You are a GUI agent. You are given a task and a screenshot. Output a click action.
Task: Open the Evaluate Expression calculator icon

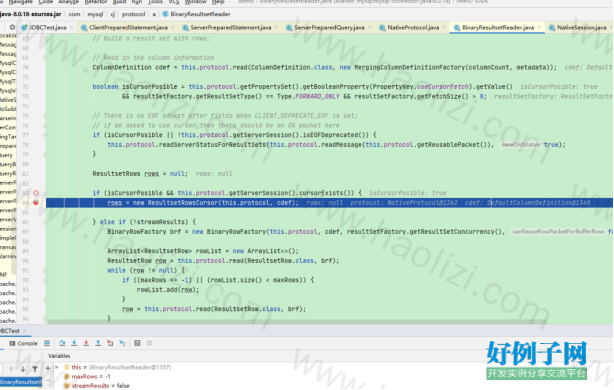tap(137, 343)
